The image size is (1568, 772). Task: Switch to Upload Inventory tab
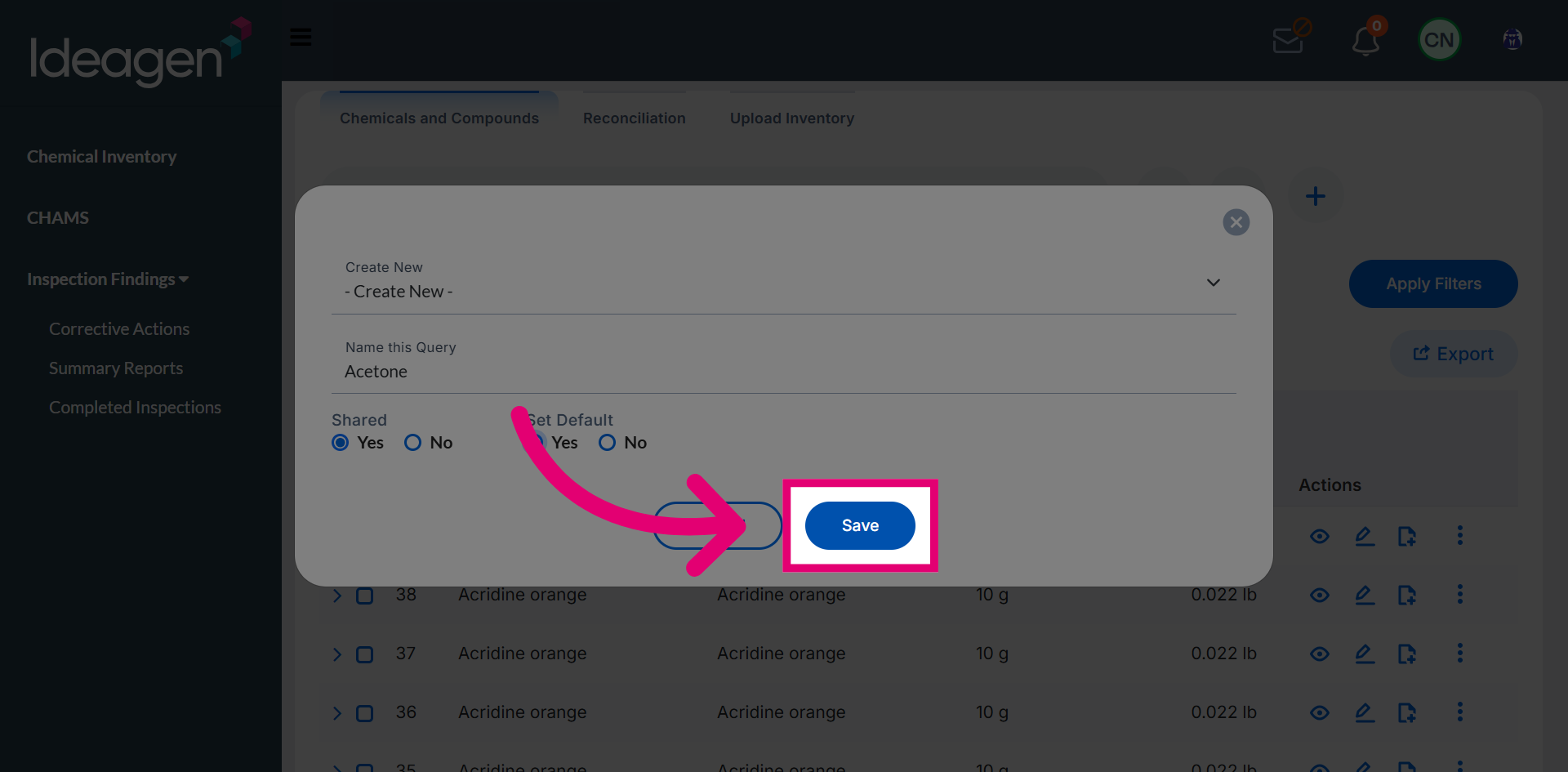[792, 118]
